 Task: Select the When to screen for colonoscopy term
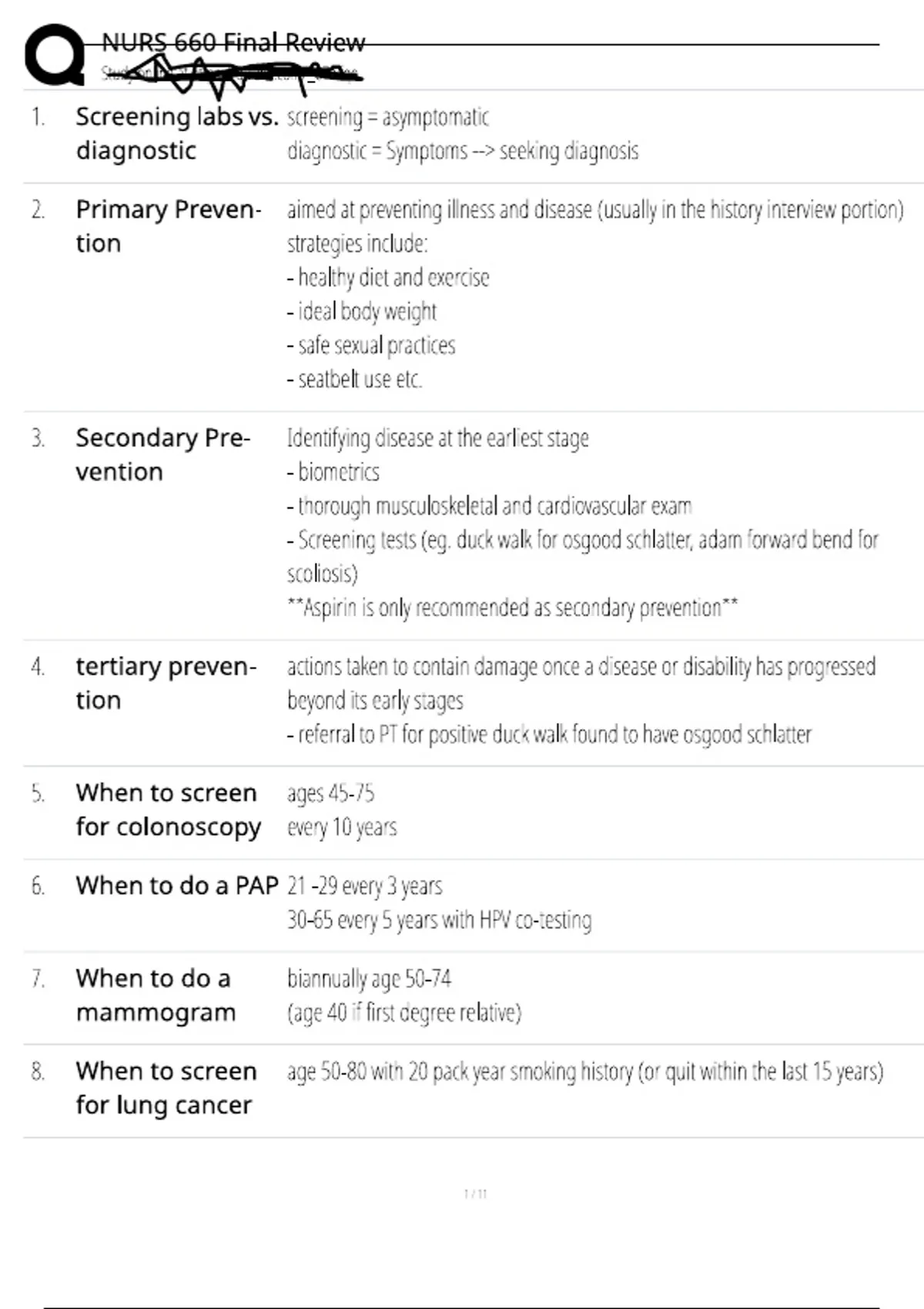tap(168, 809)
